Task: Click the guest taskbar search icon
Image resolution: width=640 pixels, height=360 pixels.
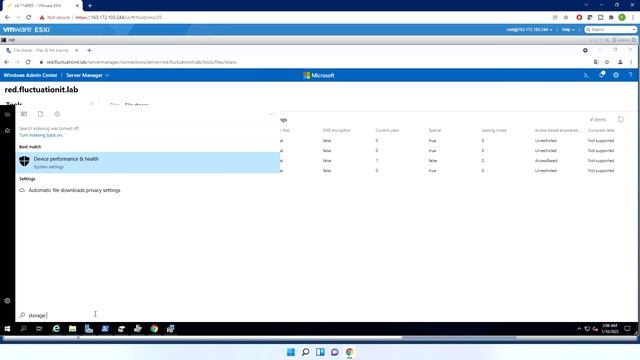Action: [23, 329]
